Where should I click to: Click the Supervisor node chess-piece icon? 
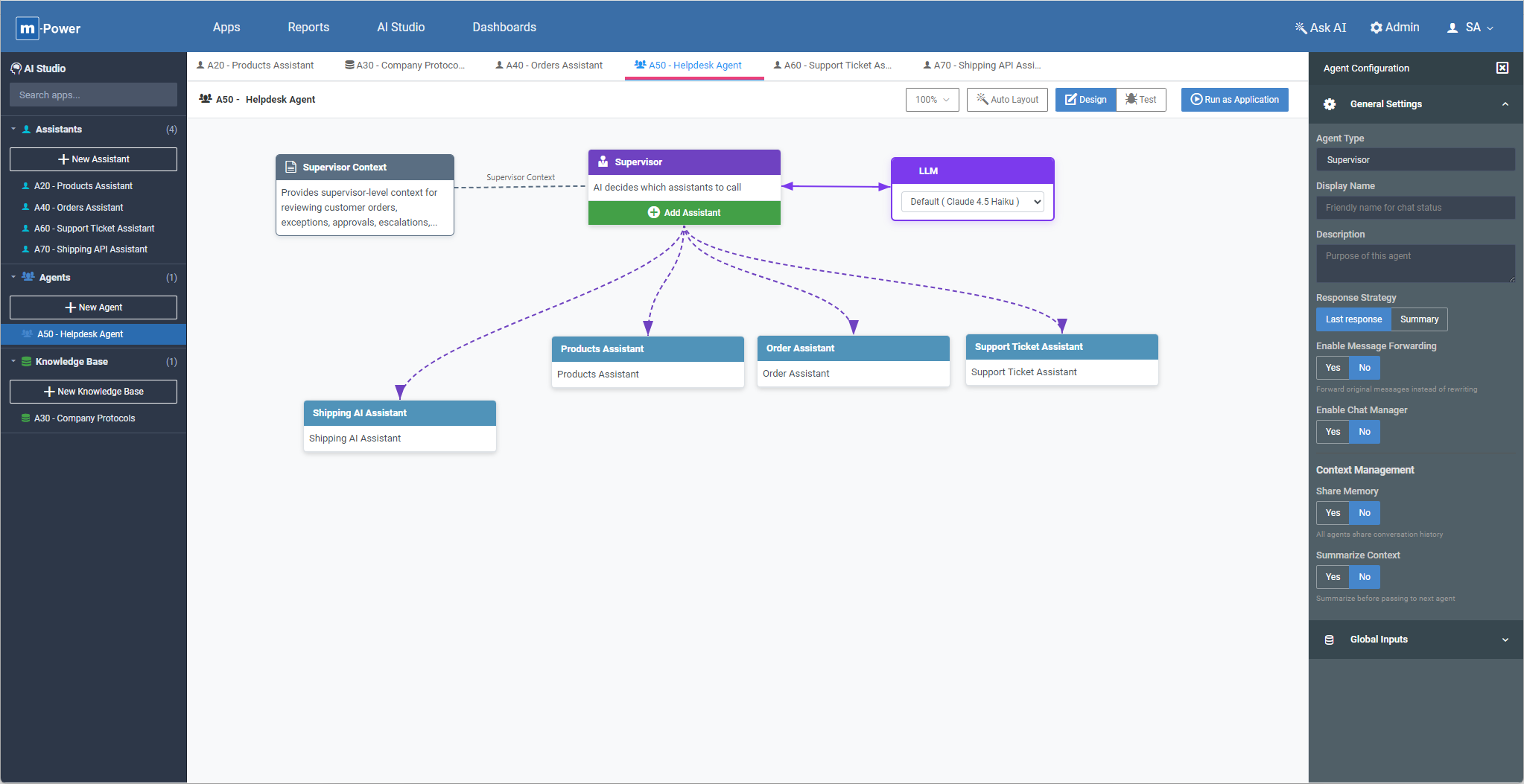pyautogui.click(x=603, y=162)
